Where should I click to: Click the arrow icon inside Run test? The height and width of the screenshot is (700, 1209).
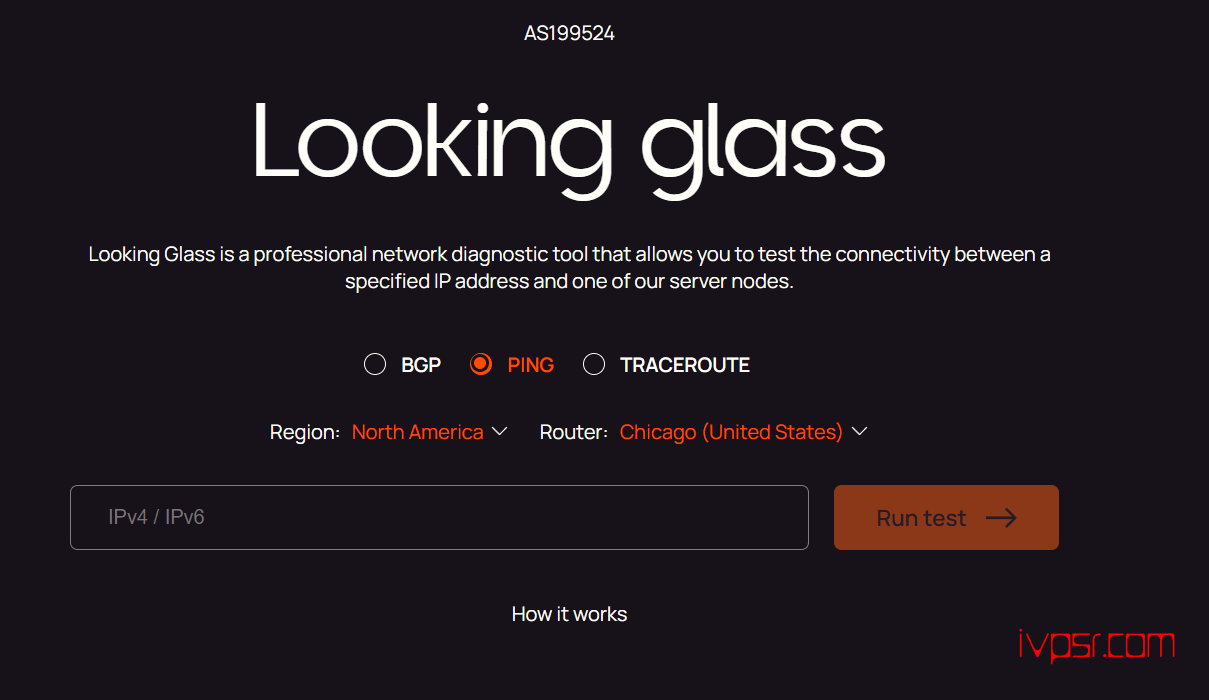click(1001, 517)
